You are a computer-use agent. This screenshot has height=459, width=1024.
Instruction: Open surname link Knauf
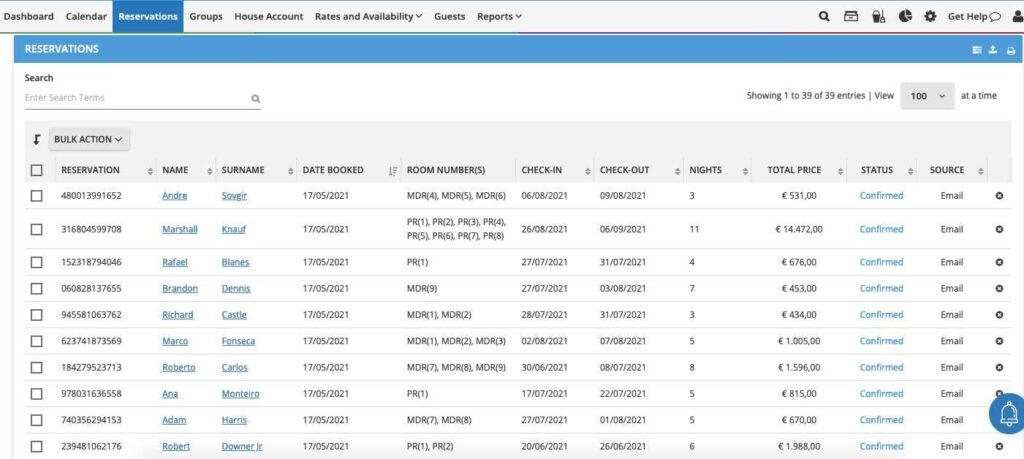click(x=234, y=229)
